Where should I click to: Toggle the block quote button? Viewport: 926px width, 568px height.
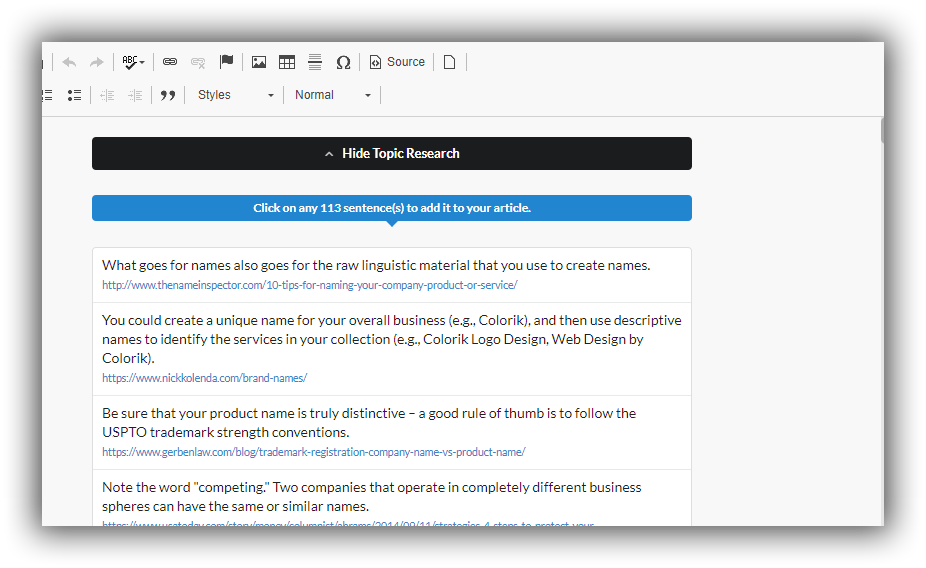[168, 95]
